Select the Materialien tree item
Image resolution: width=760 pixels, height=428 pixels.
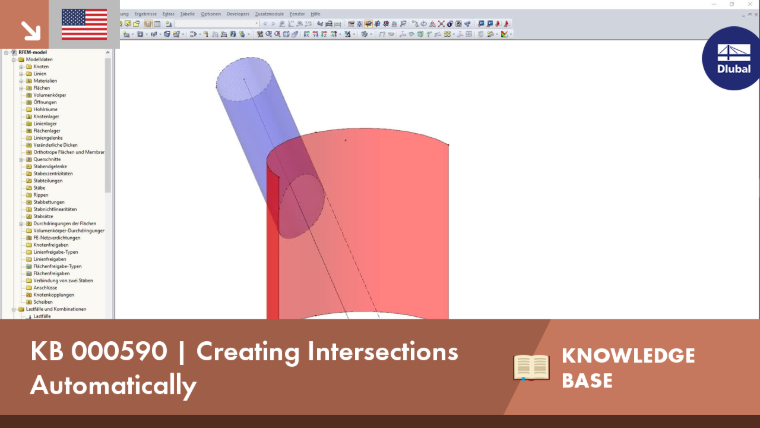pyautogui.click(x=45, y=81)
